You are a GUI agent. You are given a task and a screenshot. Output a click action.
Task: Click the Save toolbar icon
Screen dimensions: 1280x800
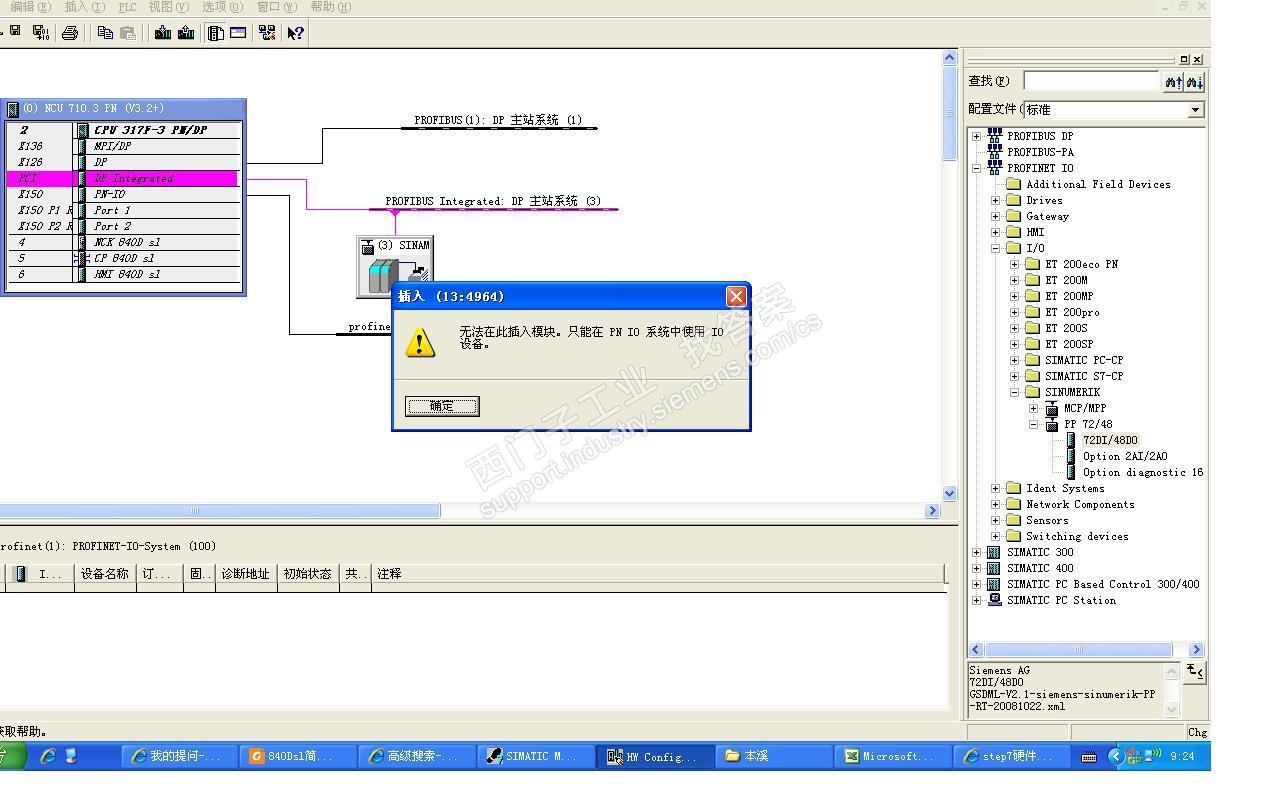(15, 32)
